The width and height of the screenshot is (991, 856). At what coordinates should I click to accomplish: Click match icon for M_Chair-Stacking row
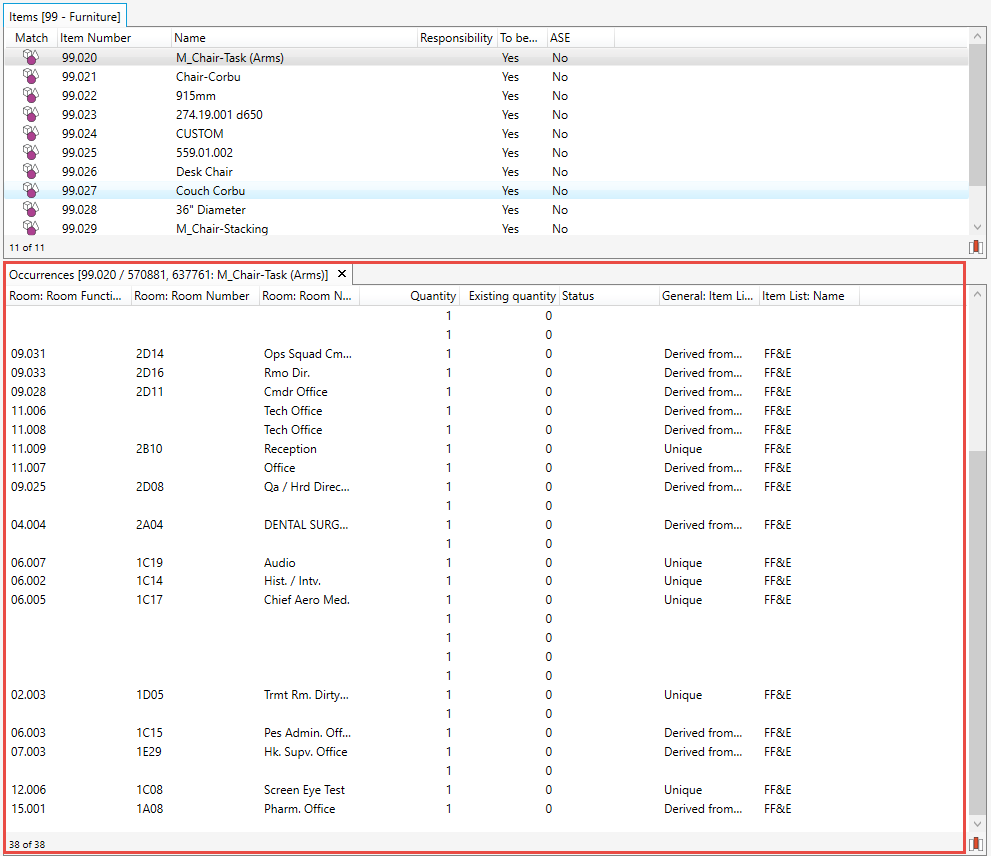[x=31, y=229]
